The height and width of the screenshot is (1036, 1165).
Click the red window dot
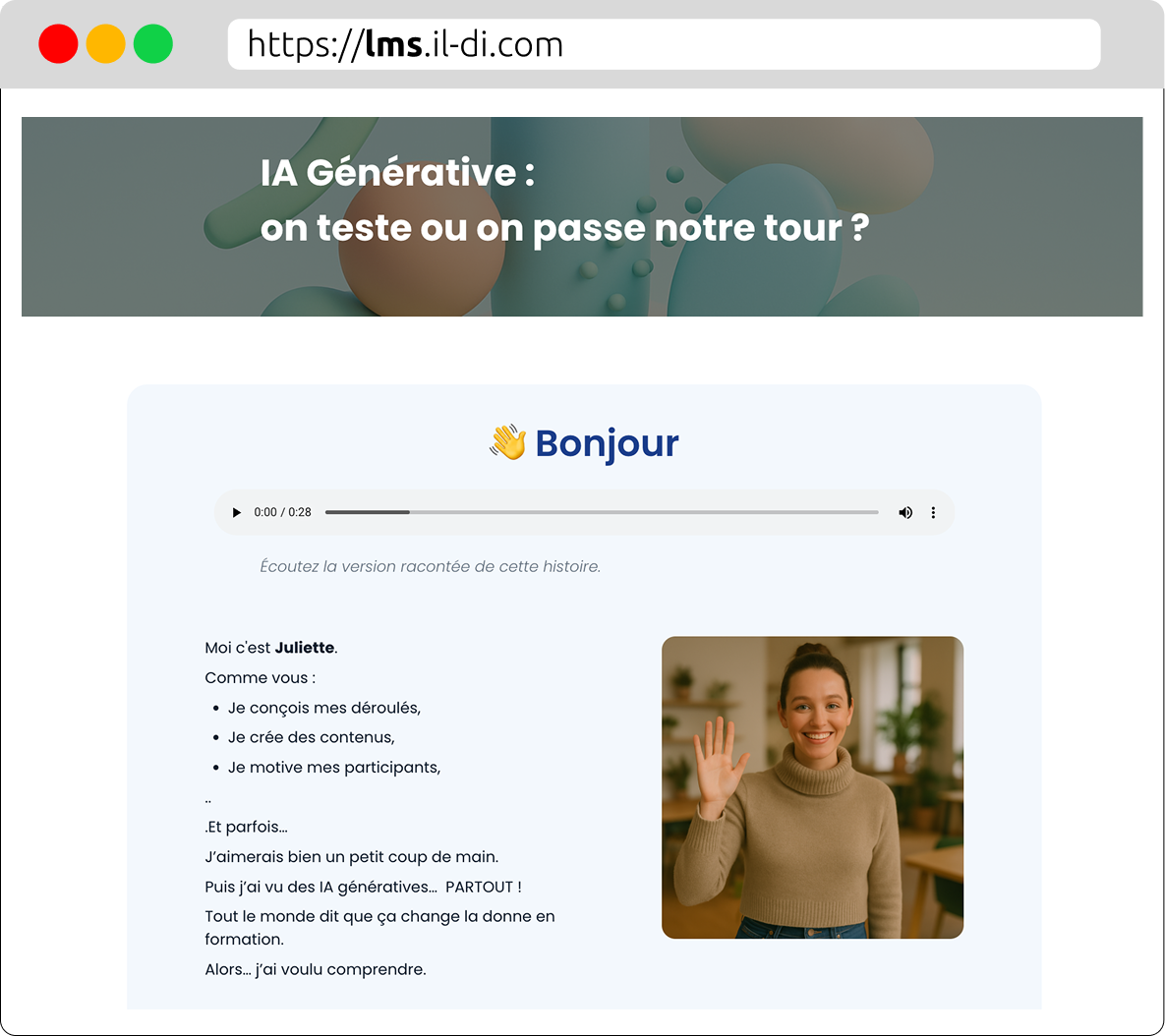pos(58,44)
